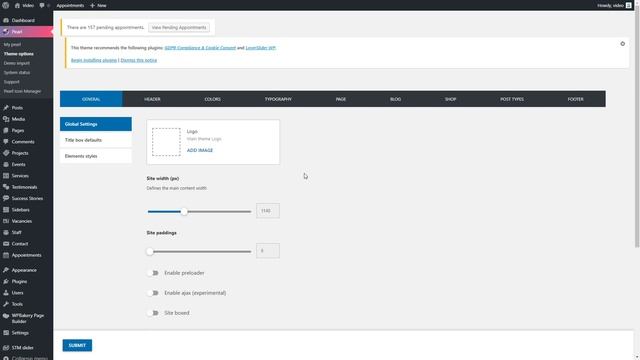This screenshot has height=360, width=640.
Task: Open System status submenu item
Action: click(17, 72)
